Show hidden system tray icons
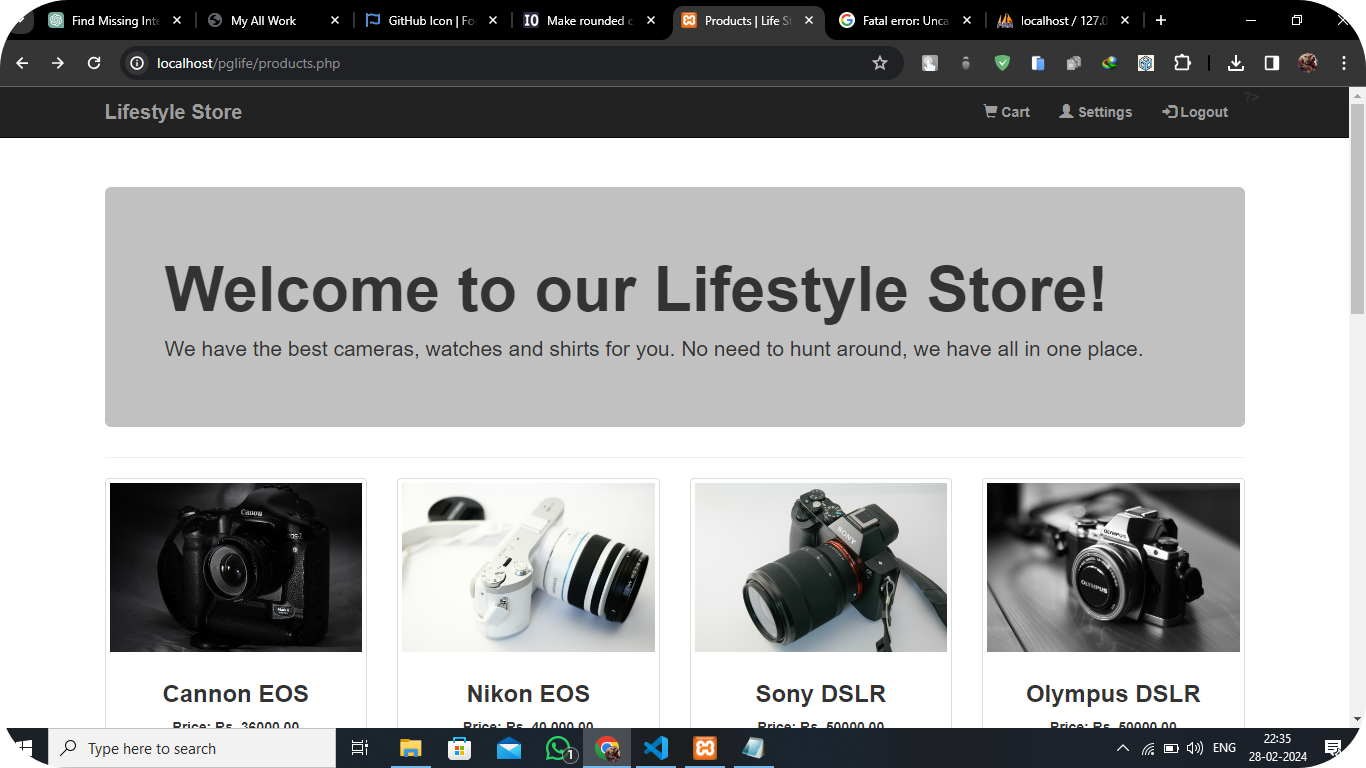Image resolution: width=1366 pixels, height=768 pixels. point(1122,748)
